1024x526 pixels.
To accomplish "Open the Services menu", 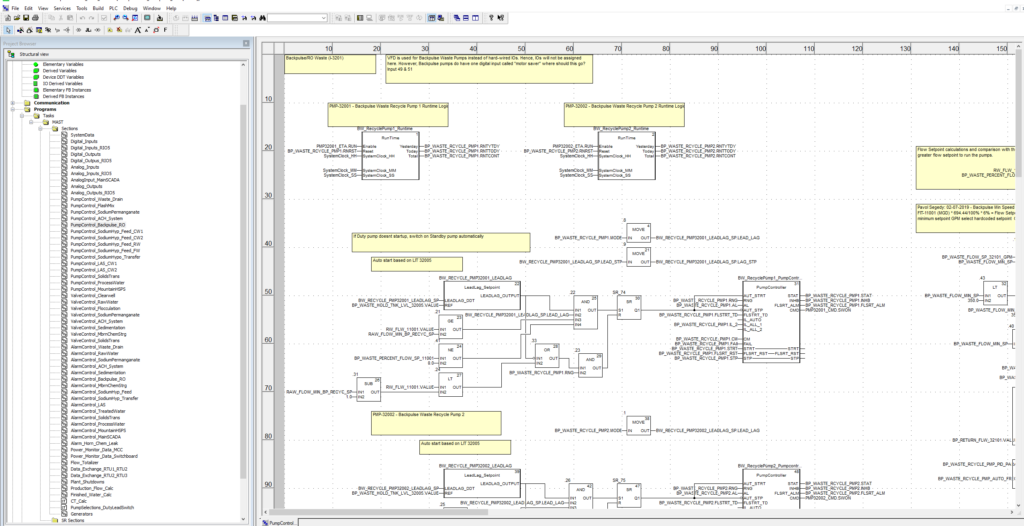I will tap(62, 8).
